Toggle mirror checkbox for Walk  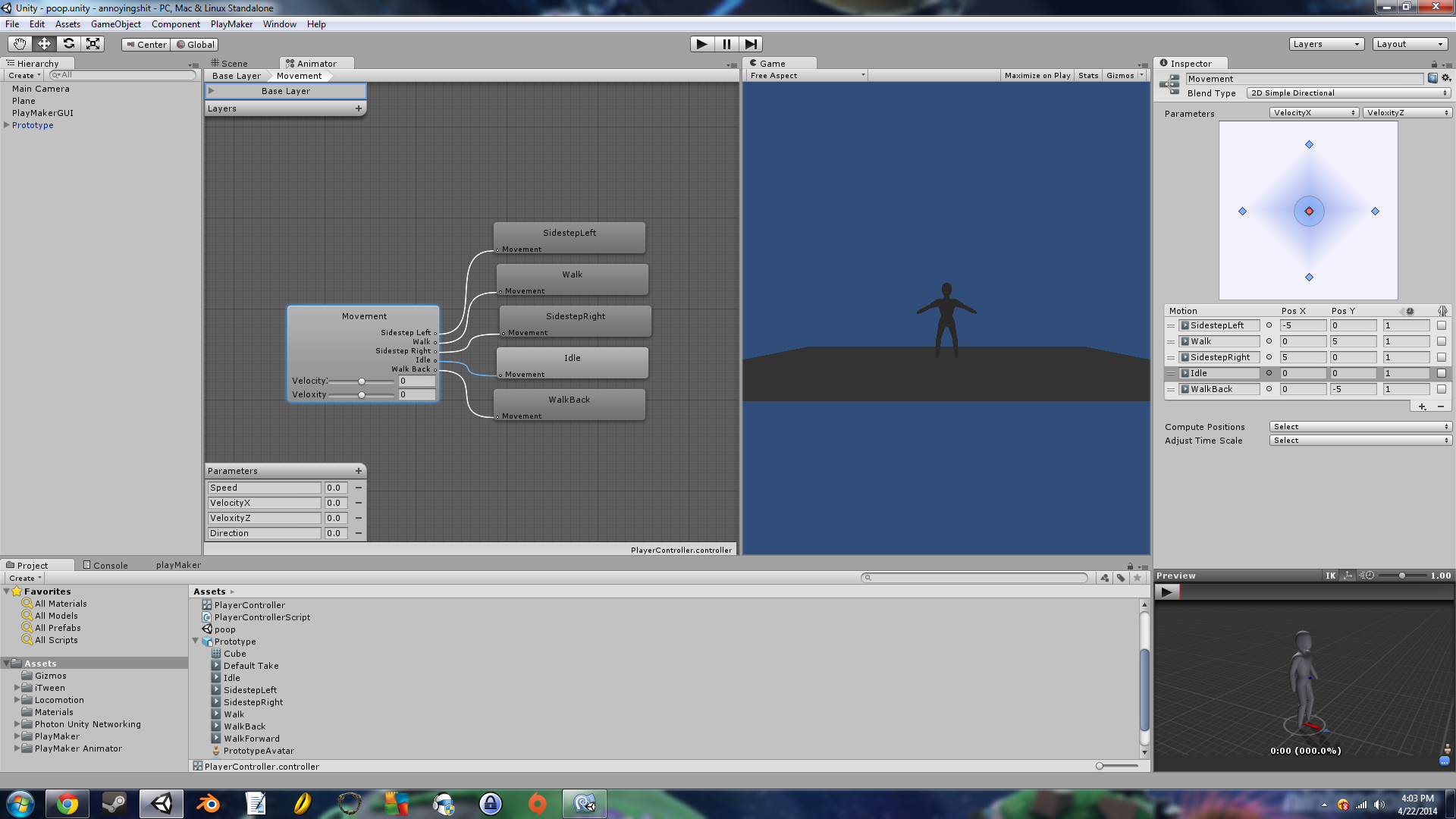[1442, 341]
